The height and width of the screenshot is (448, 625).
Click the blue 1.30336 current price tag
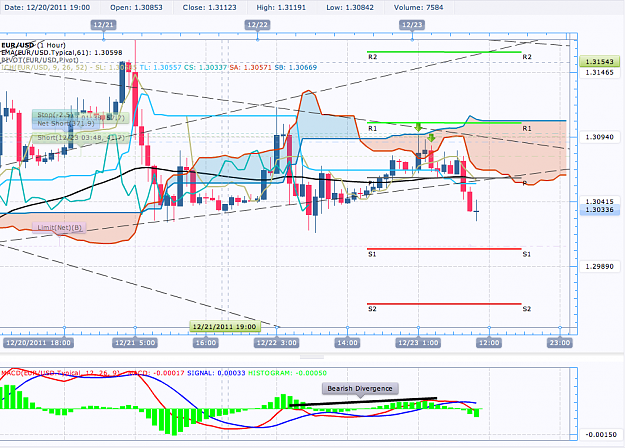599,210
